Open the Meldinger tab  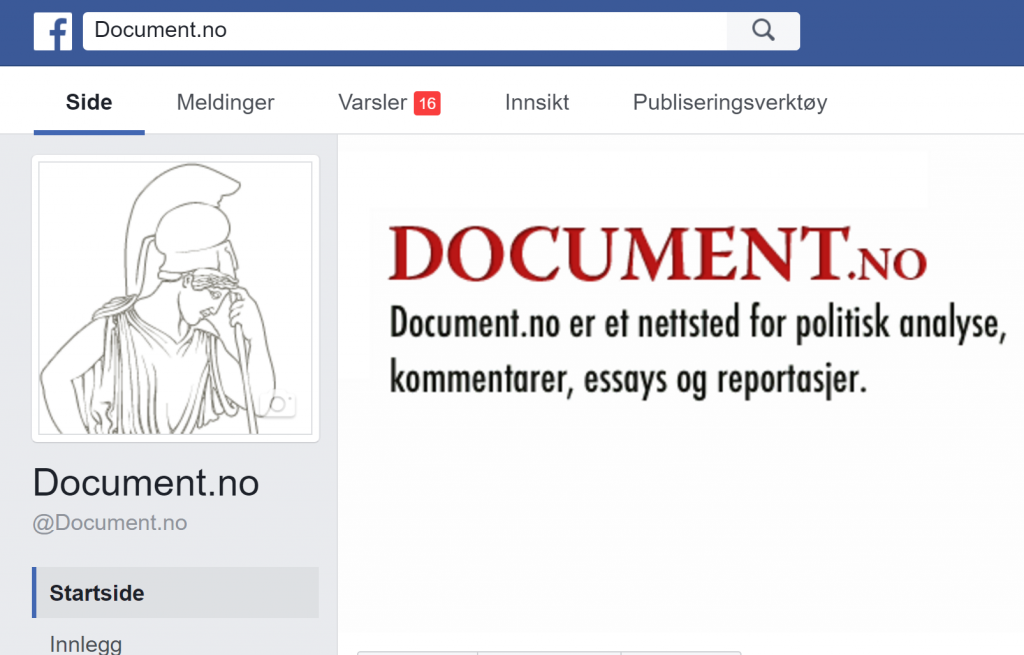coord(225,102)
